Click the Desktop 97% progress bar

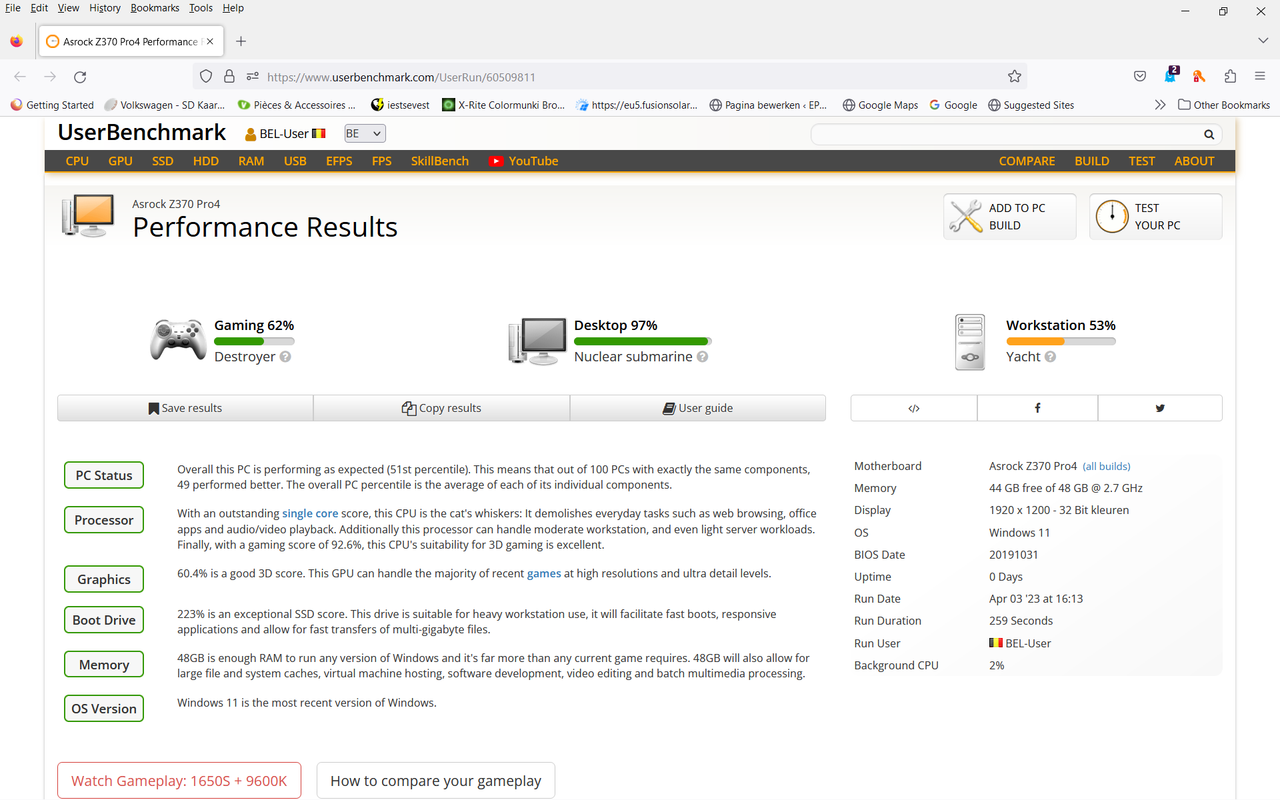tap(642, 341)
